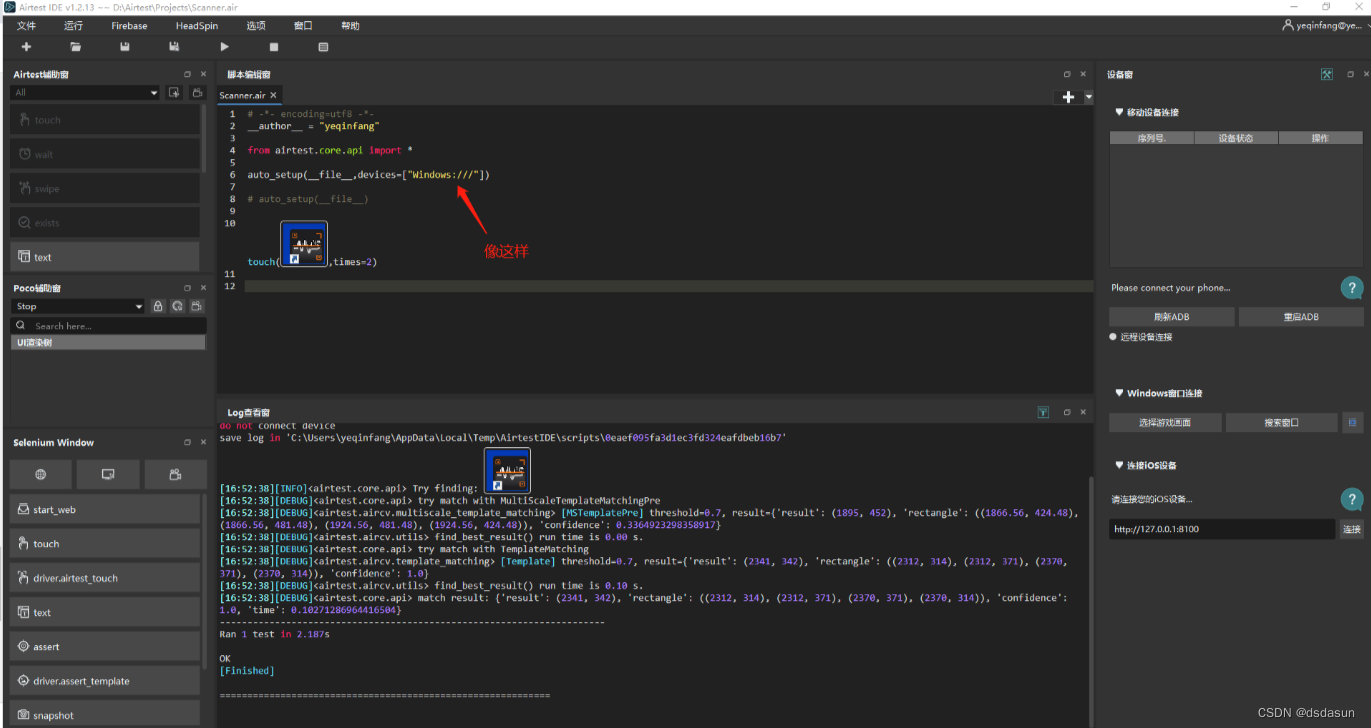The image size is (1371, 728).
Task: Open the 窗口 menu
Action: click(303, 26)
